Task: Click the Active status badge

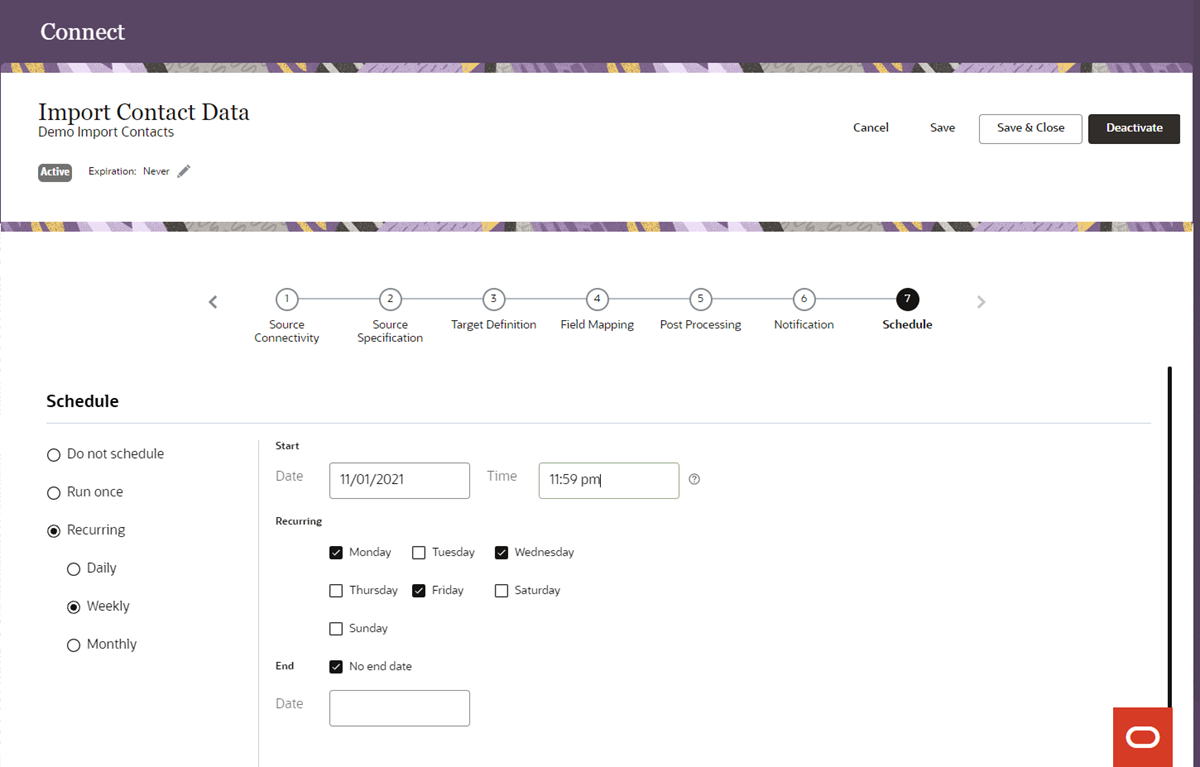Action: (x=55, y=172)
